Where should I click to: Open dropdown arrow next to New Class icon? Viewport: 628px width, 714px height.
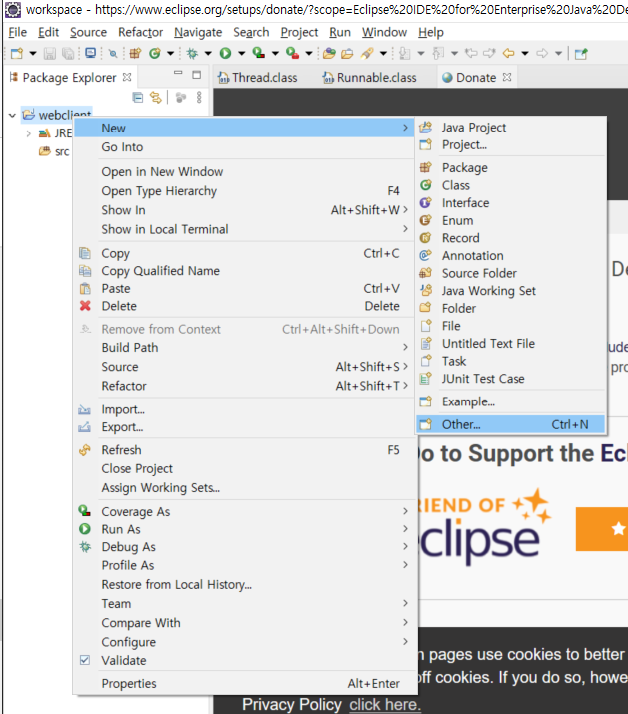click(x=170, y=54)
